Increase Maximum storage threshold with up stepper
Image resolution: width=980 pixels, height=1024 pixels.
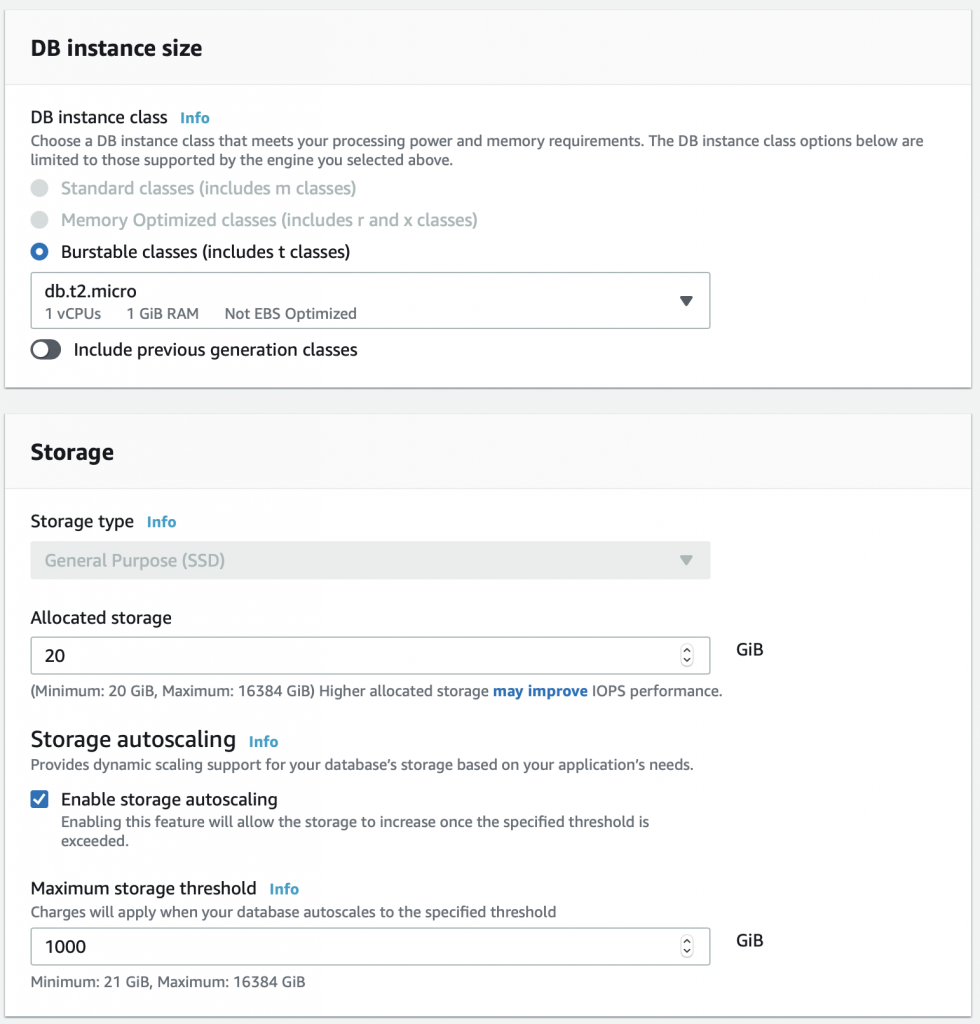(687, 940)
